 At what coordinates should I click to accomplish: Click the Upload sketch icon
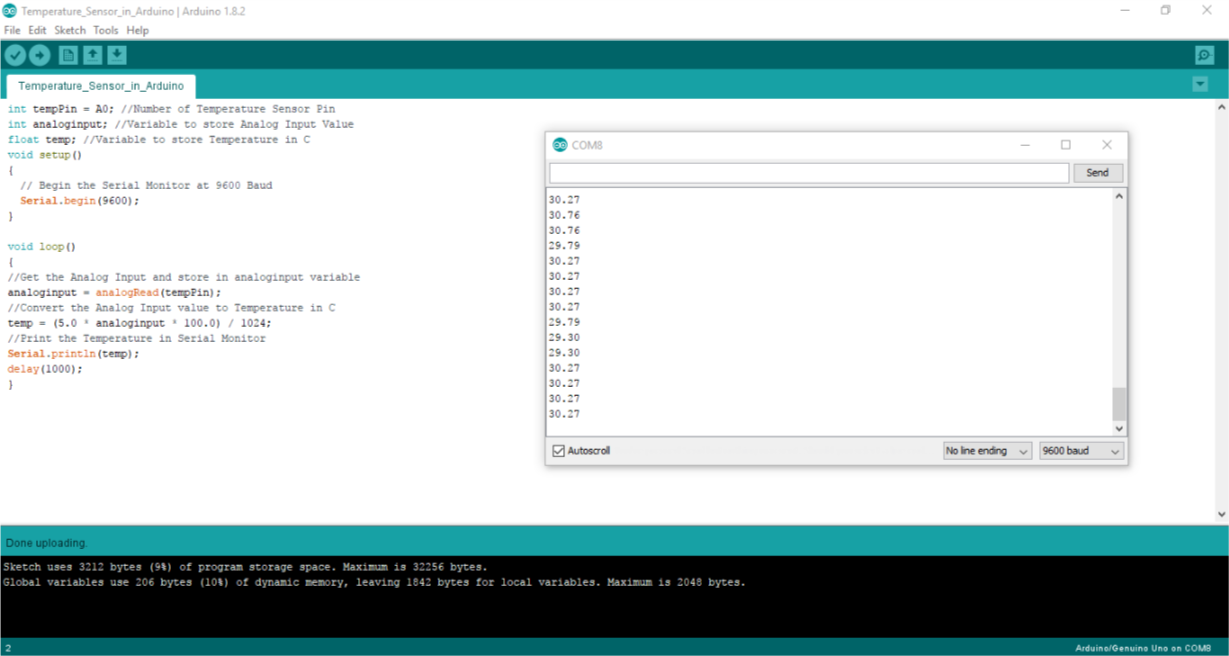pos(39,55)
